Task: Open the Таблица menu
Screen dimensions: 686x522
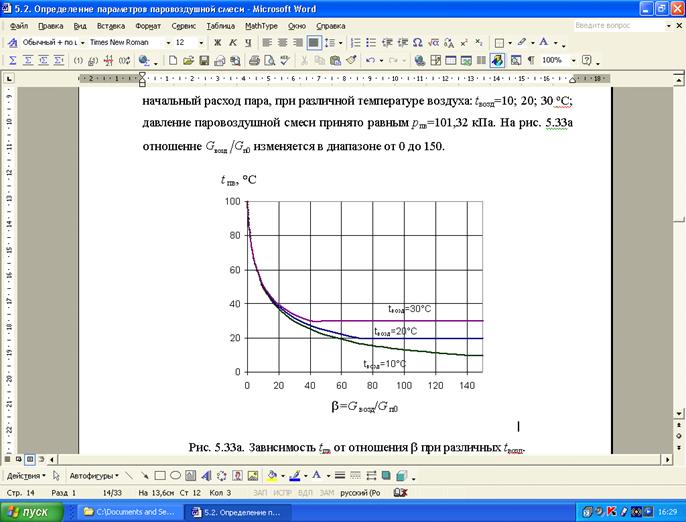Action: (x=220, y=26)
